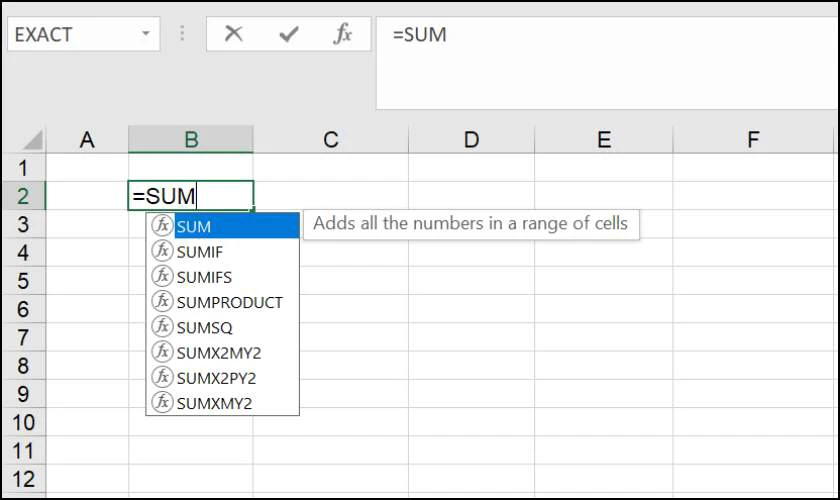Viewport: 840px width, 500px height.
Task: Select column C header
Action: 331,139
